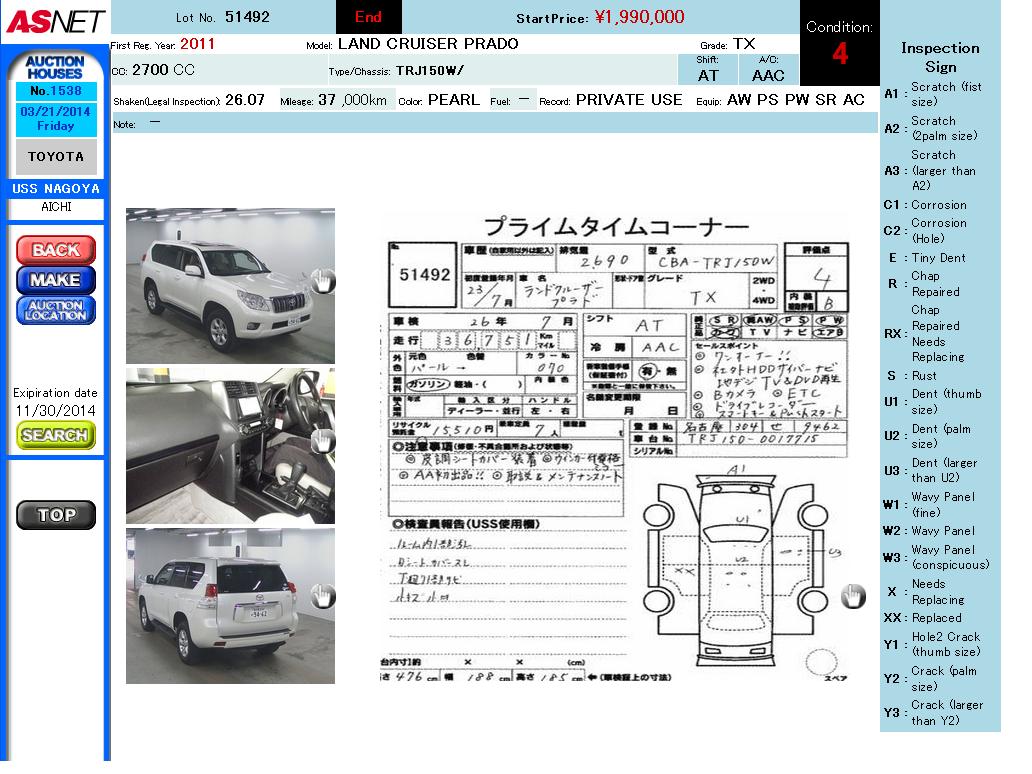The image size is (1032, 774).
Task: Hit the green SEARCH button
Action: pyautogui.click(x=55, y=435)
